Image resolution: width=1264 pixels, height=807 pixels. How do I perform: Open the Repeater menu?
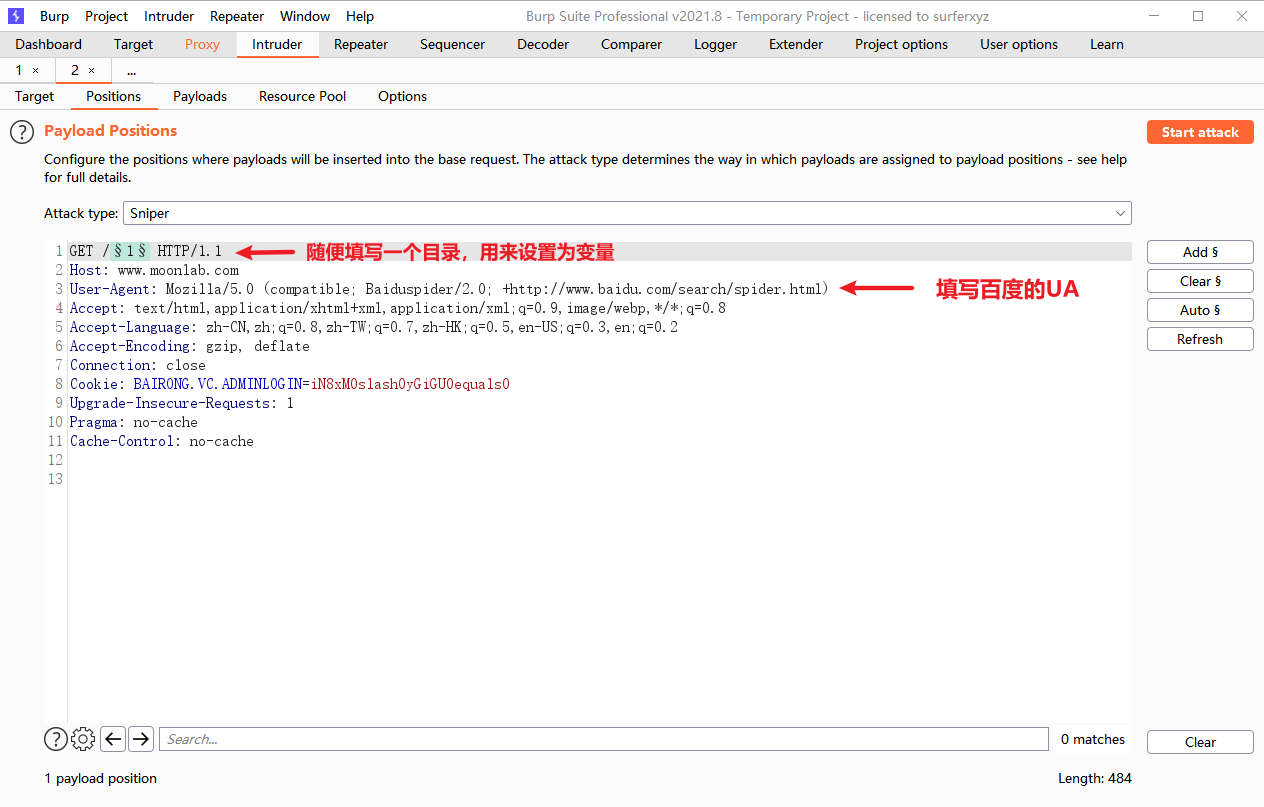tap(237, 16)
